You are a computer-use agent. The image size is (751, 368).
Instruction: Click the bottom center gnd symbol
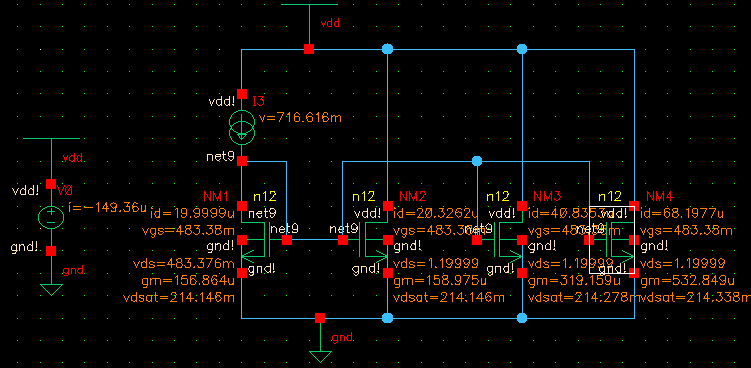[320, 355]
